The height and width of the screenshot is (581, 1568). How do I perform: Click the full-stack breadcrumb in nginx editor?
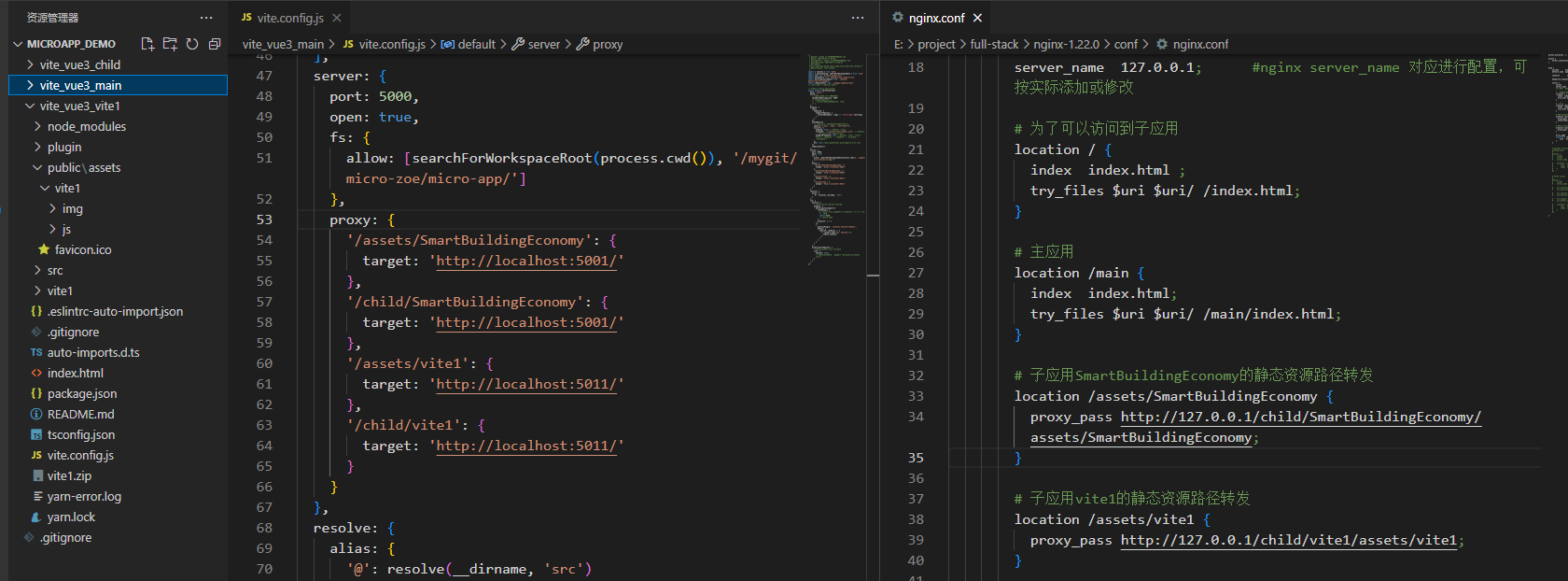click(994, 44)
